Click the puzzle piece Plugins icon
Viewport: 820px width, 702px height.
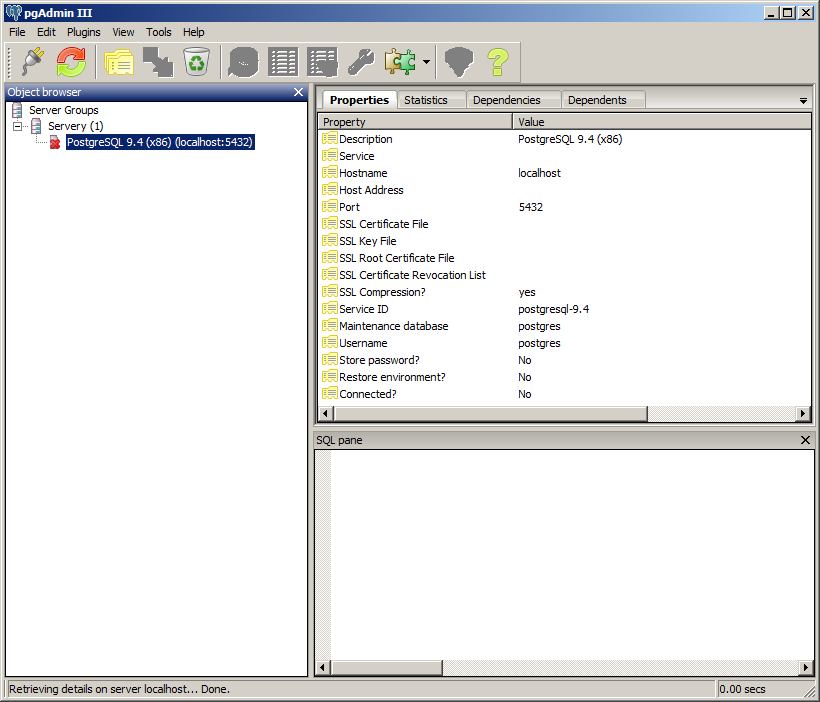coord(400,62)
